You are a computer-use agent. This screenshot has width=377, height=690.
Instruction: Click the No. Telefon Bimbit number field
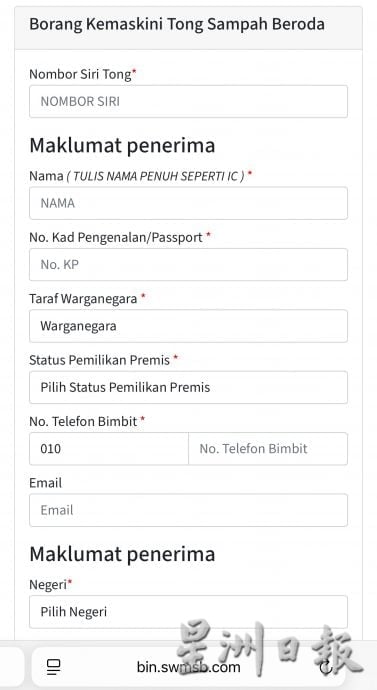[268, 449]
